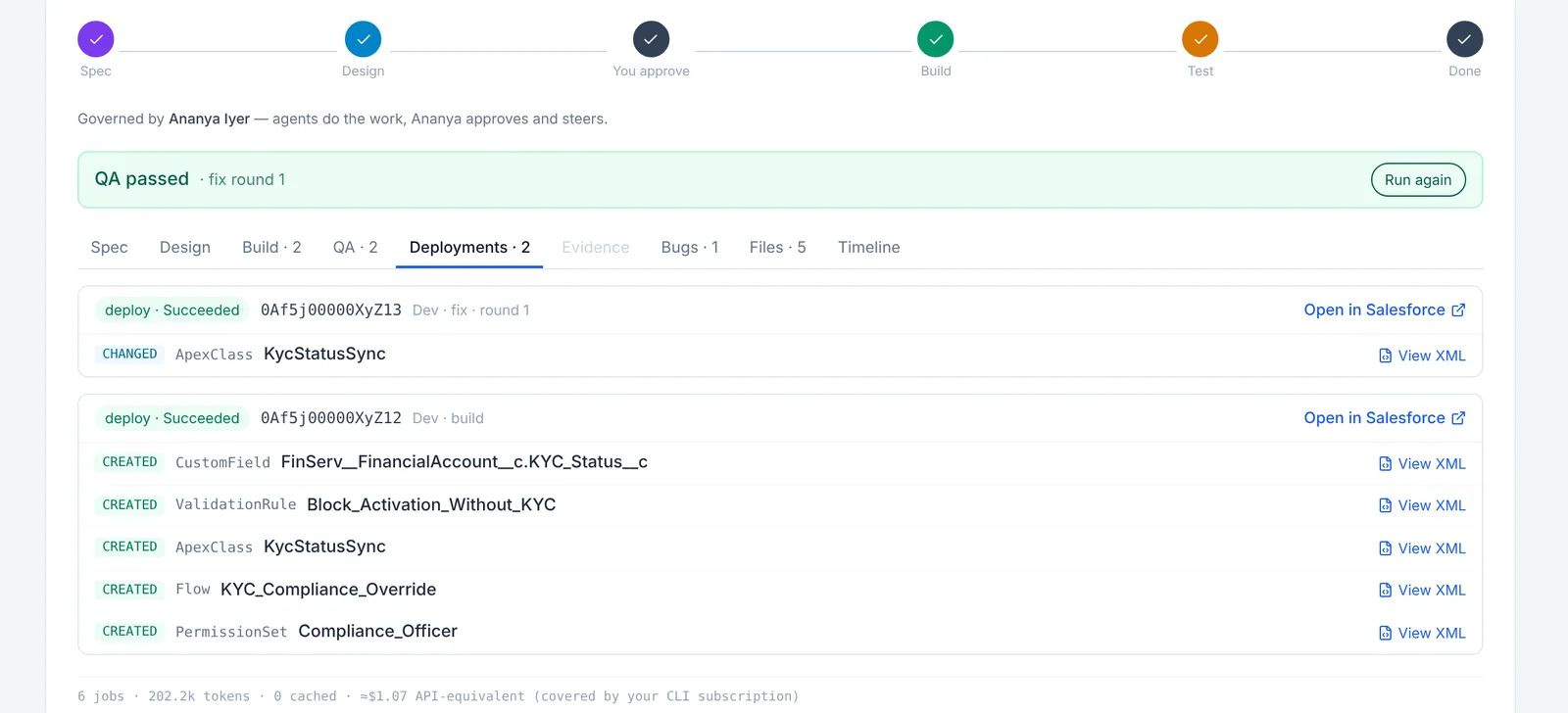1568x713 pixels.
Task: Click the deployment ID 0Af5j00000XyZ12
Action: 331,418
